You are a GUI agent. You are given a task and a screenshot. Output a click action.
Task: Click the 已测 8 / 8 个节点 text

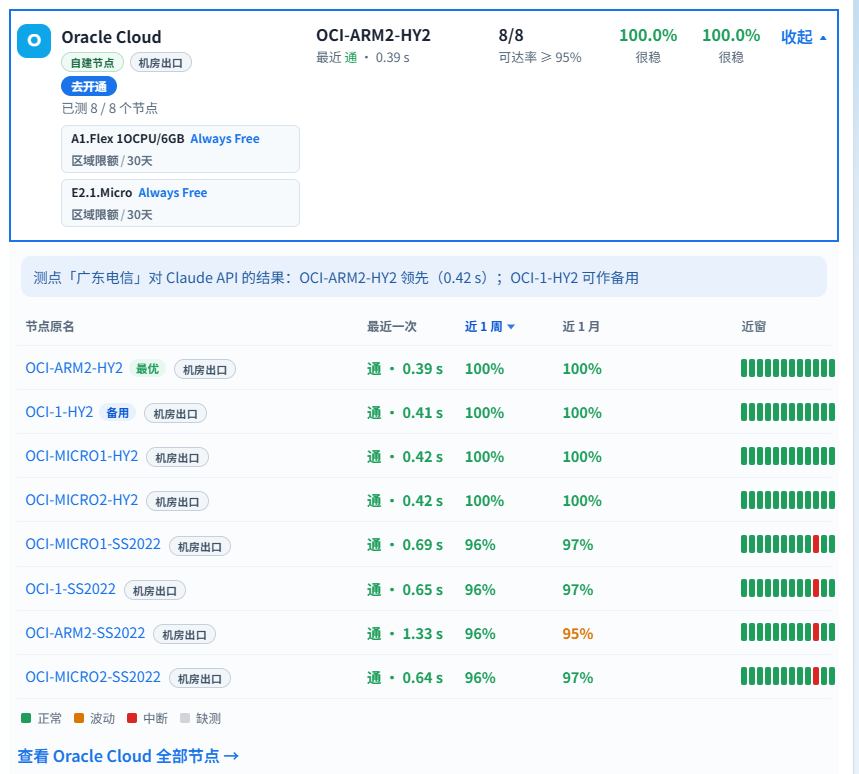pyautogui.click(x=110, y=108)
